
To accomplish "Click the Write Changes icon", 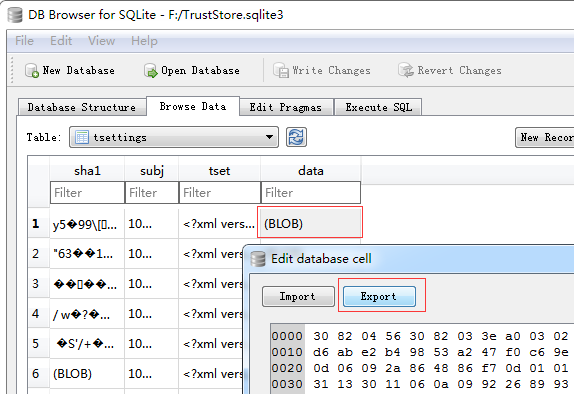I will [x=281, y=70].
